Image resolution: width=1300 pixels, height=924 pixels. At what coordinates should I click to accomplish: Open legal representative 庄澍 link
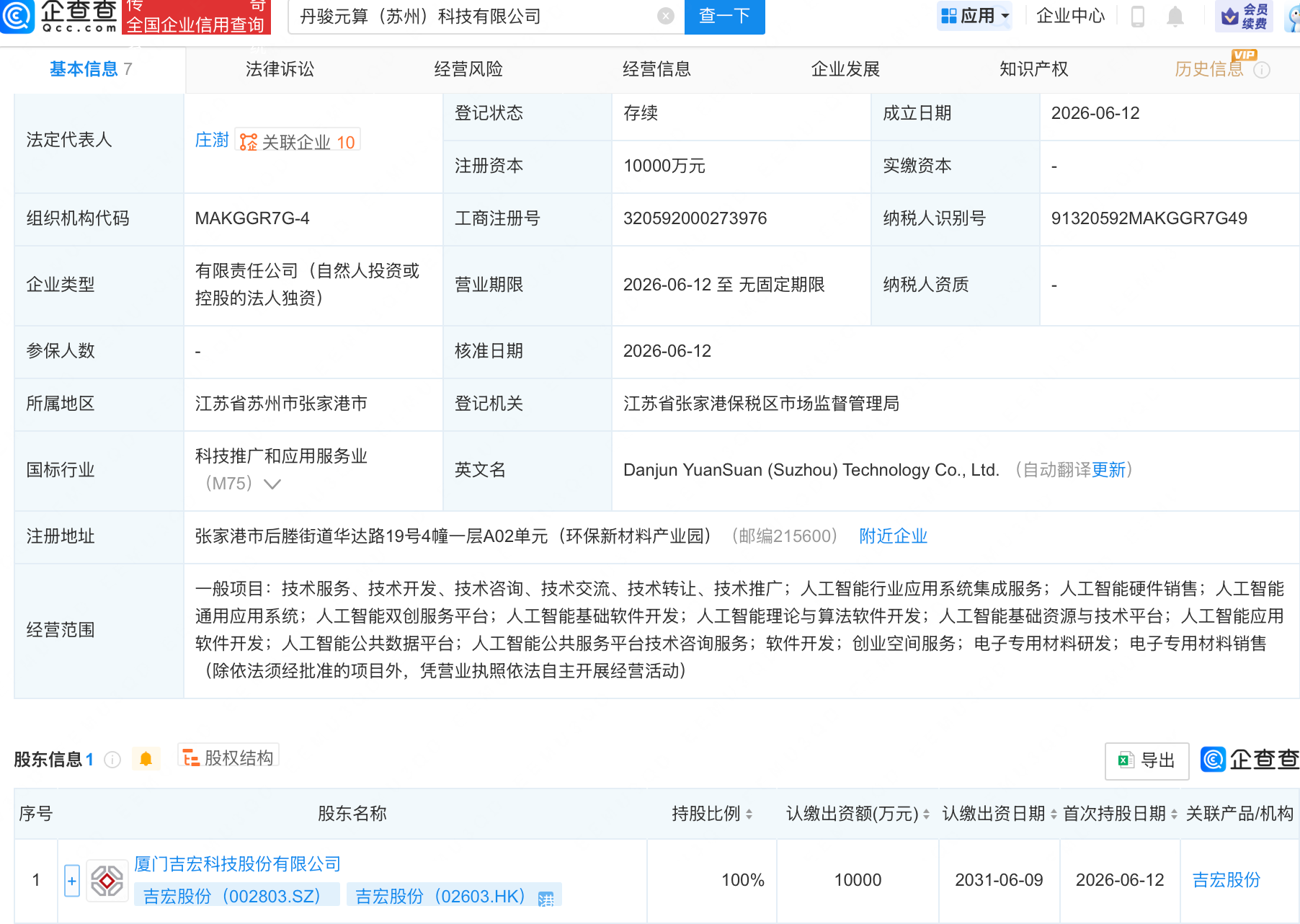click(x=212, y=140)
